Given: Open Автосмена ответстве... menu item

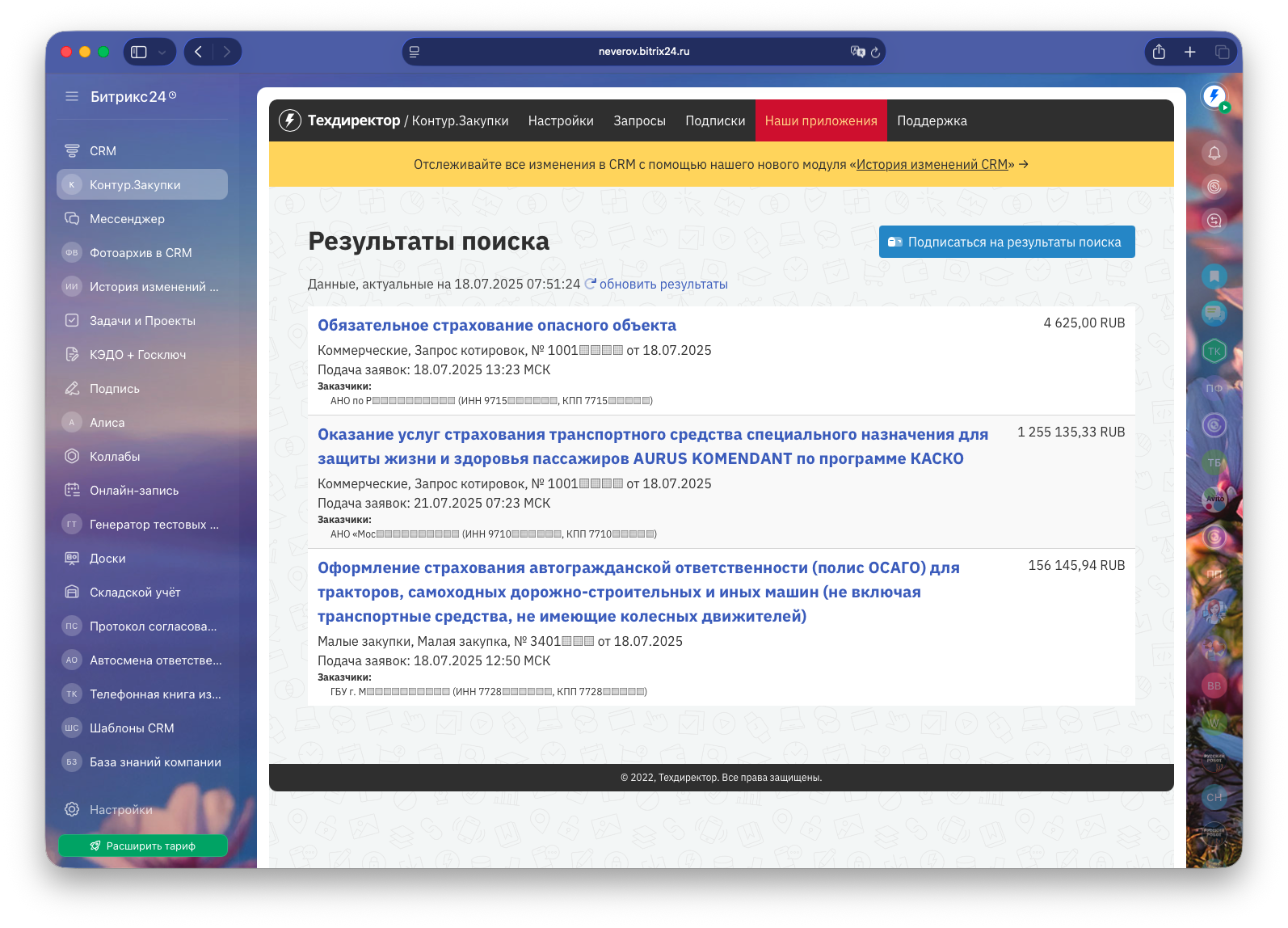Looking at the screenshot, I should [x=142, y=660].
